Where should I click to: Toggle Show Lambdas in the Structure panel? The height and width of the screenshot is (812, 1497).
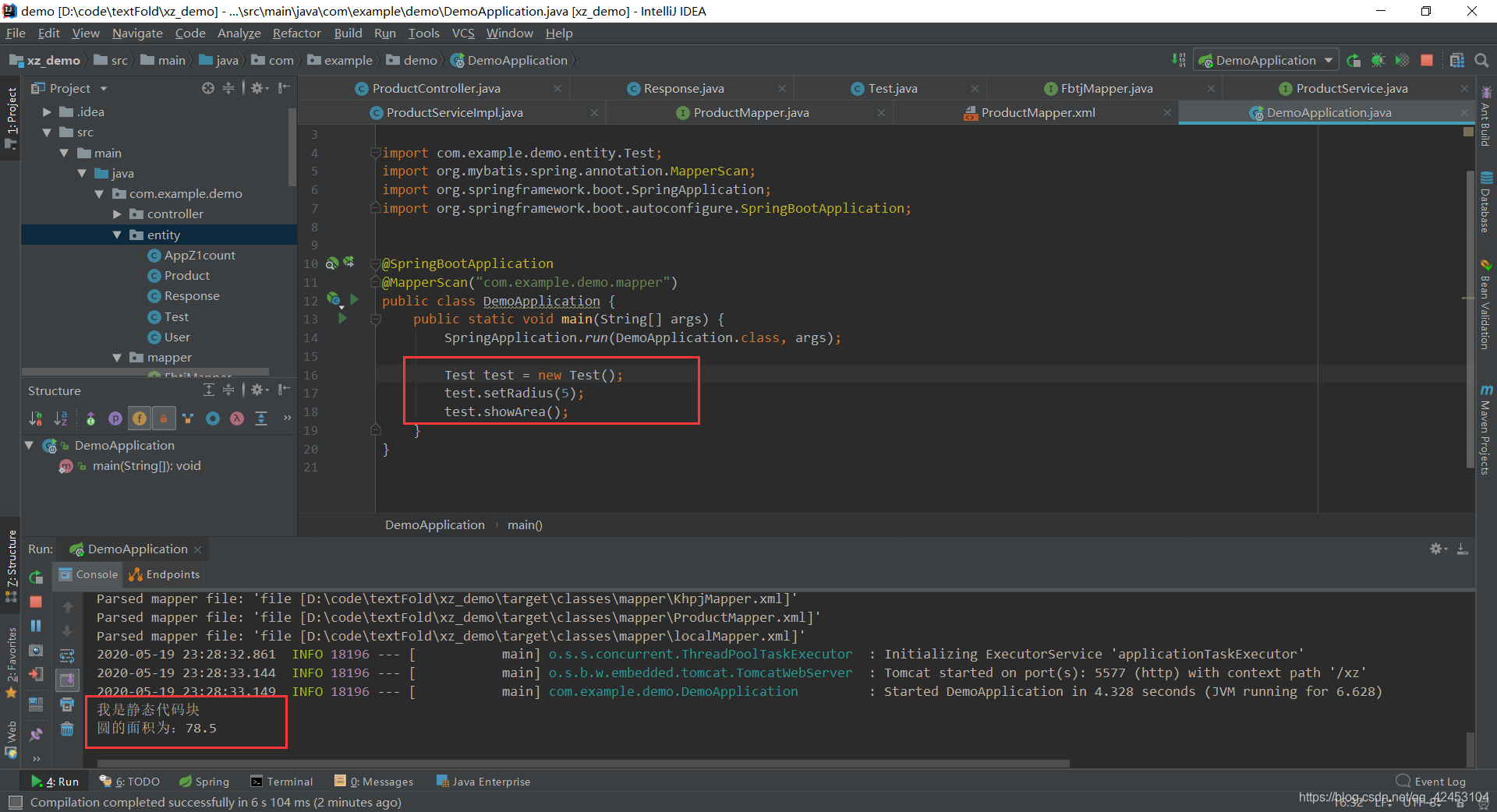[237, 418]
